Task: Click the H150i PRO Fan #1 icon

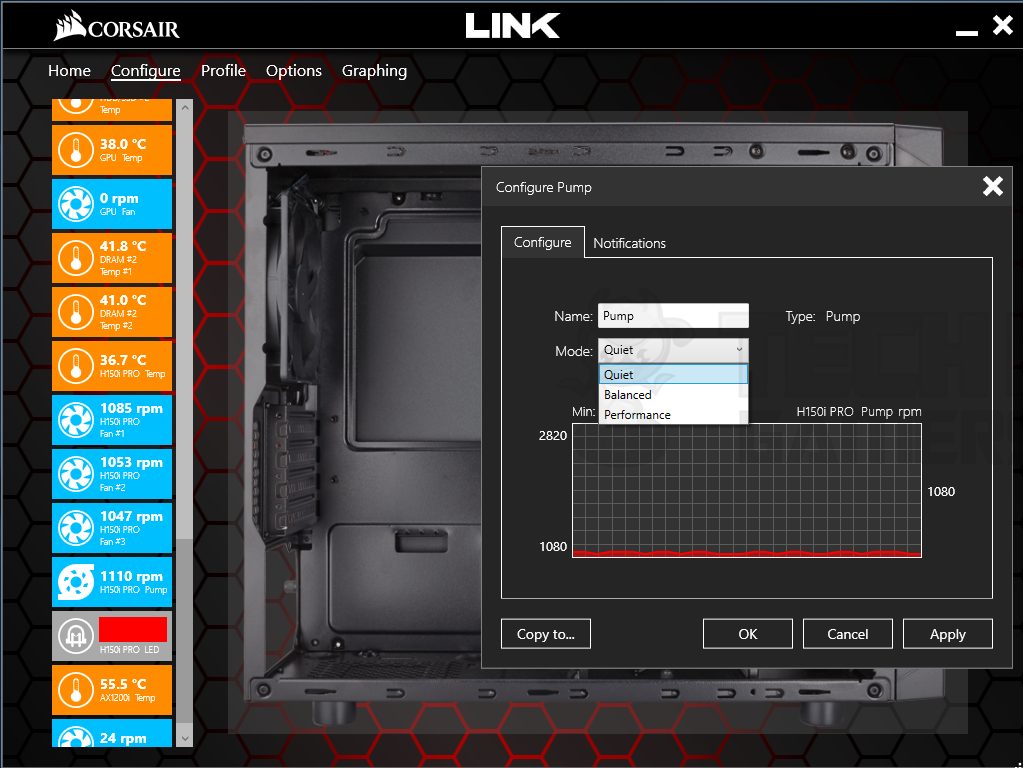Action: (76, 420)
